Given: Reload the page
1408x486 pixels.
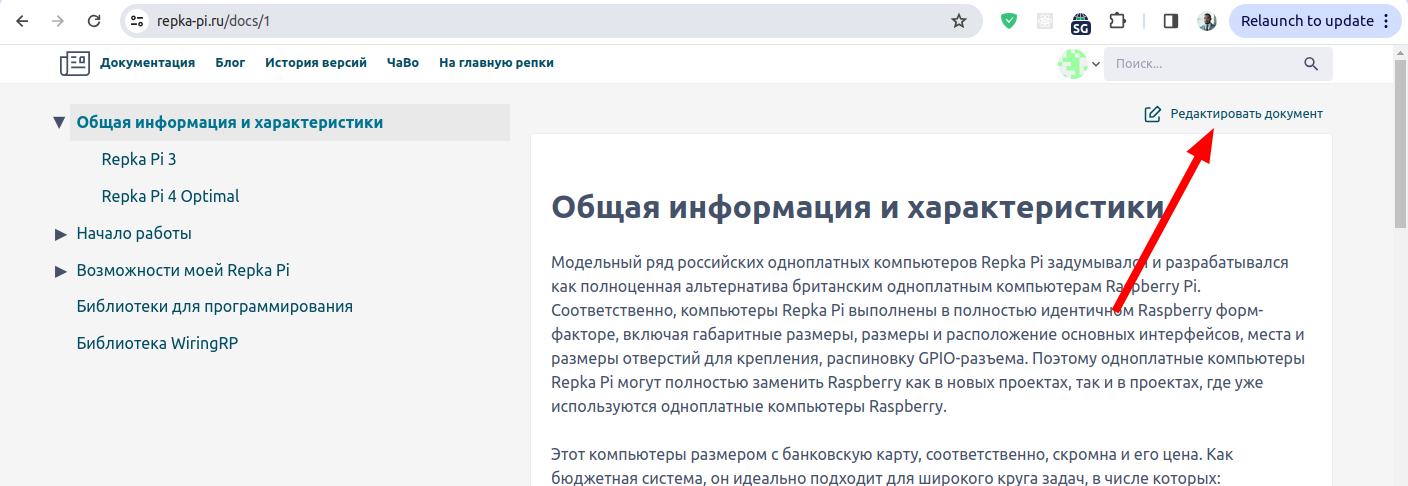Looking at the screenshot, I should 94,21.
